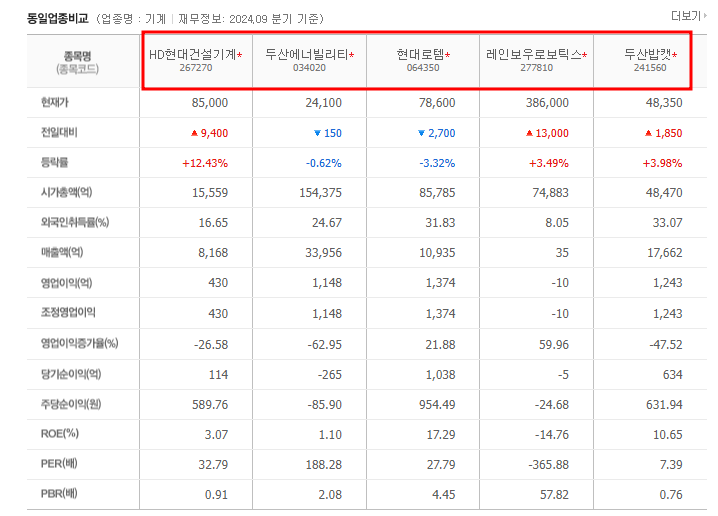Screen dimensions: 718x516
Task: Open 레인보우로보틱스 stock link
Action: tap(534, 54)
